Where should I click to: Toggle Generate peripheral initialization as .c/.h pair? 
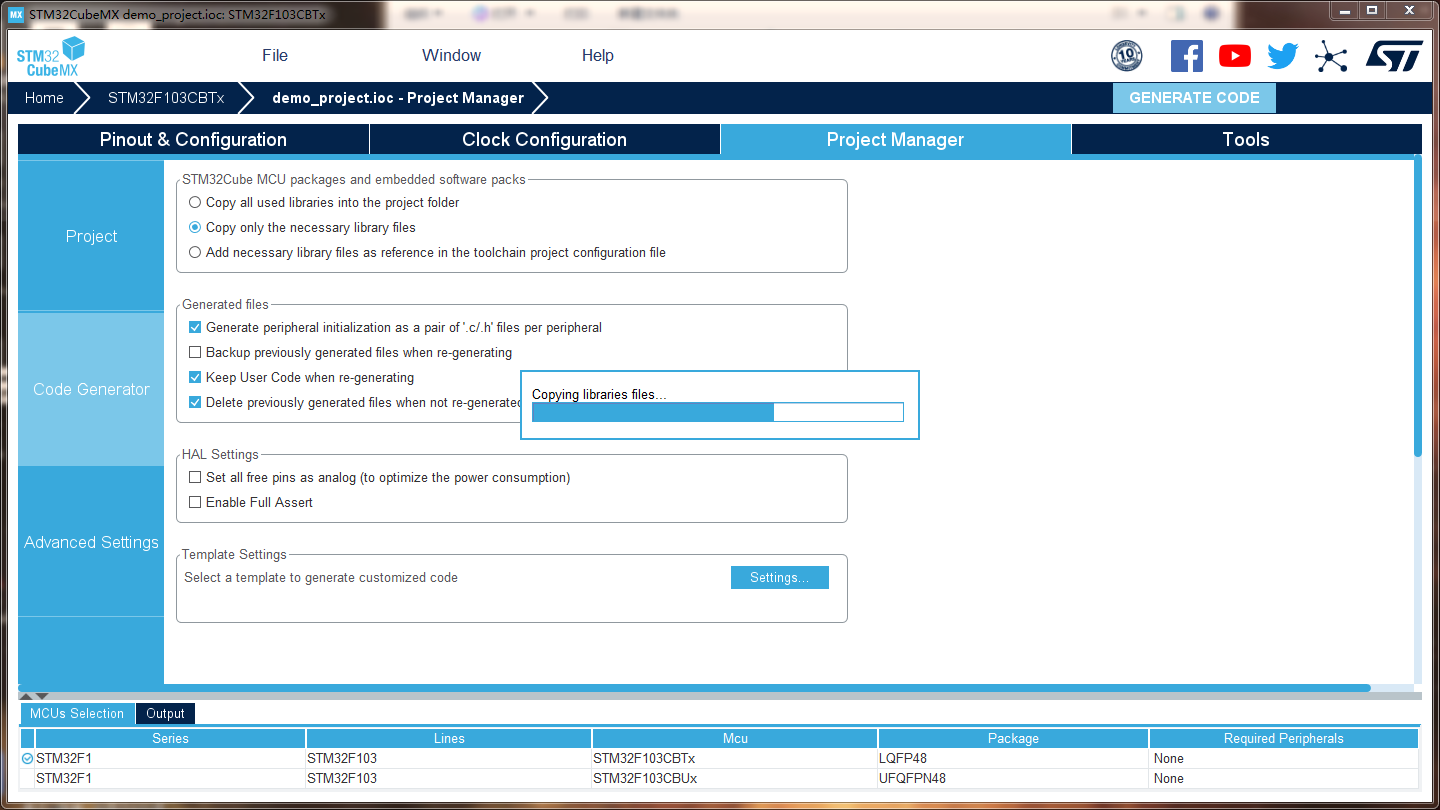coord(195,327)
